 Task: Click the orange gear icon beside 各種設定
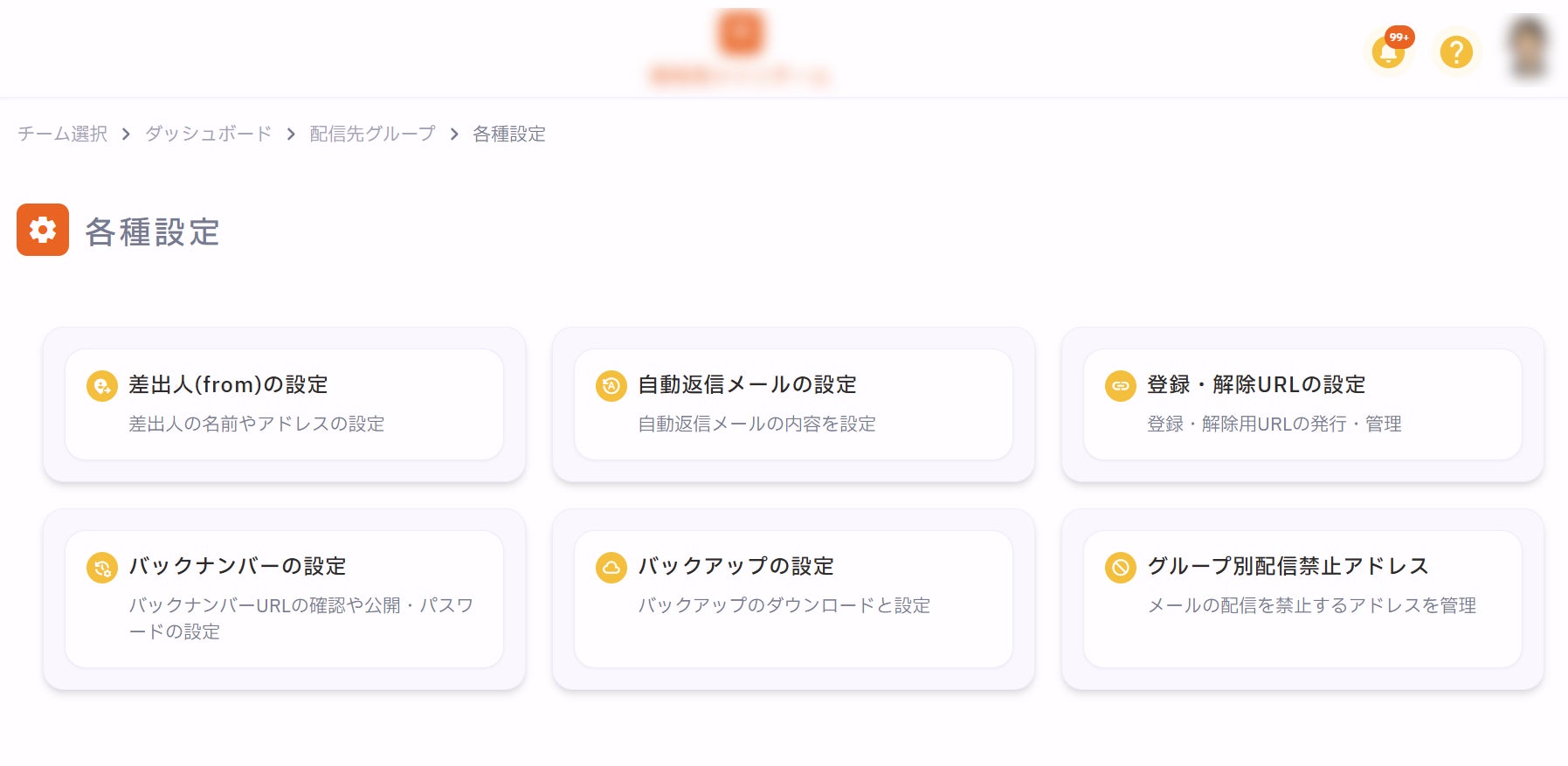pyautogui.click(x=43, y=230)
